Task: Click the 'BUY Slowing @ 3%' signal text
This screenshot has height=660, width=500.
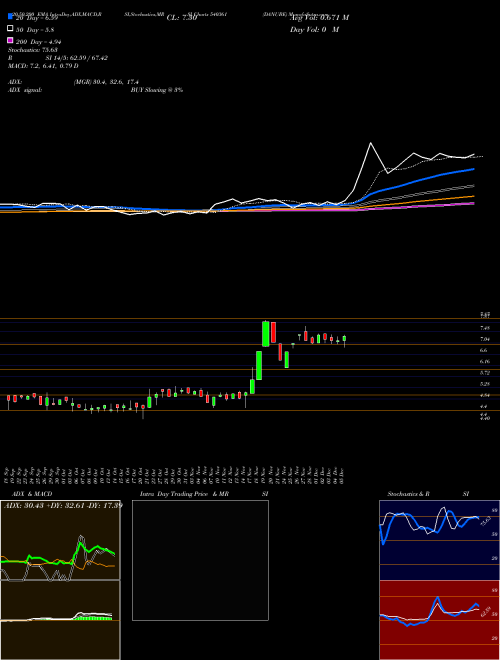Action: (157, 90)
